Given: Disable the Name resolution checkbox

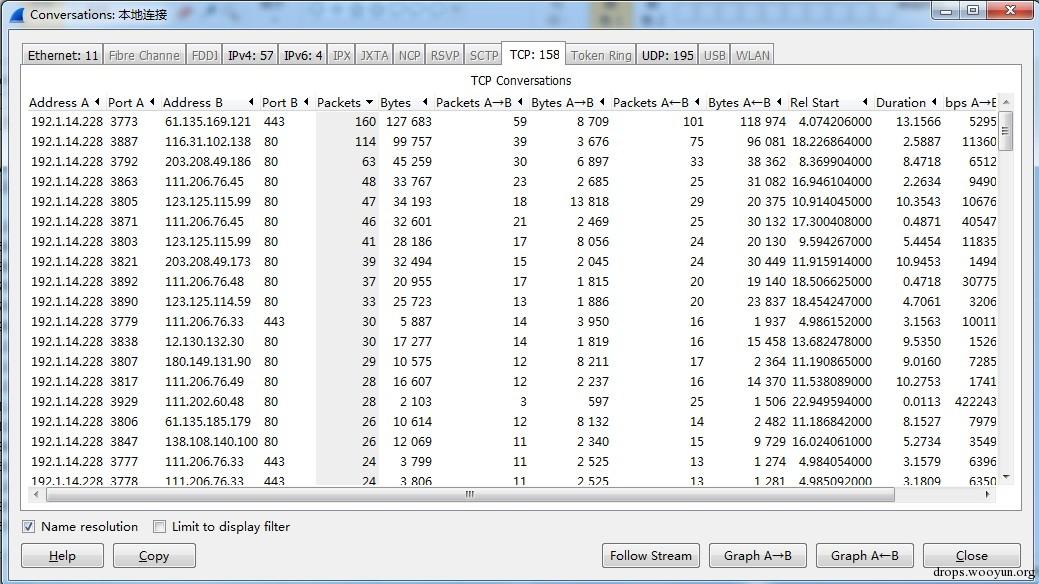Looking at the screenshot, I should (29, 527).
